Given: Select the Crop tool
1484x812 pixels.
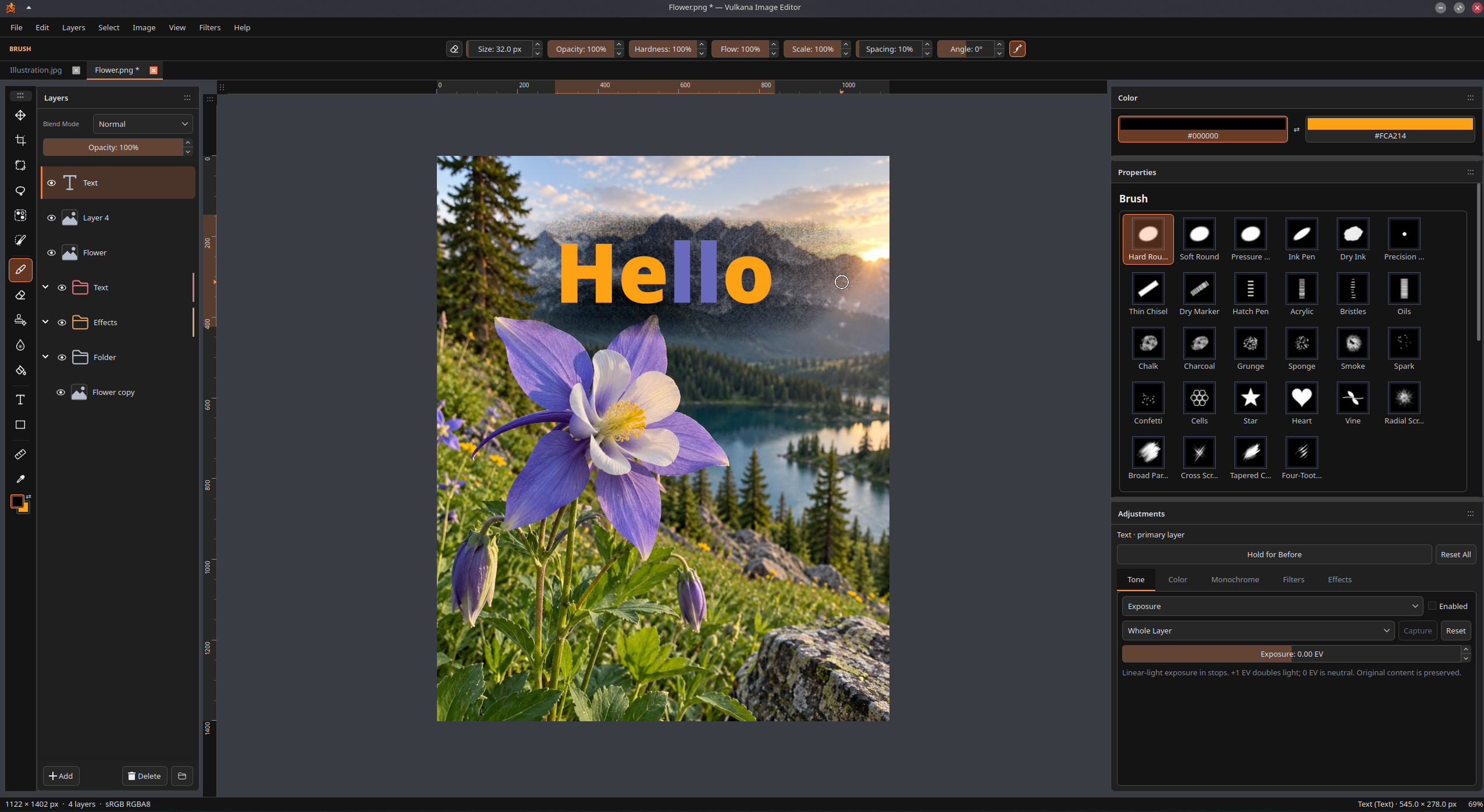Looking at the screenshot, I should [20, 140].
